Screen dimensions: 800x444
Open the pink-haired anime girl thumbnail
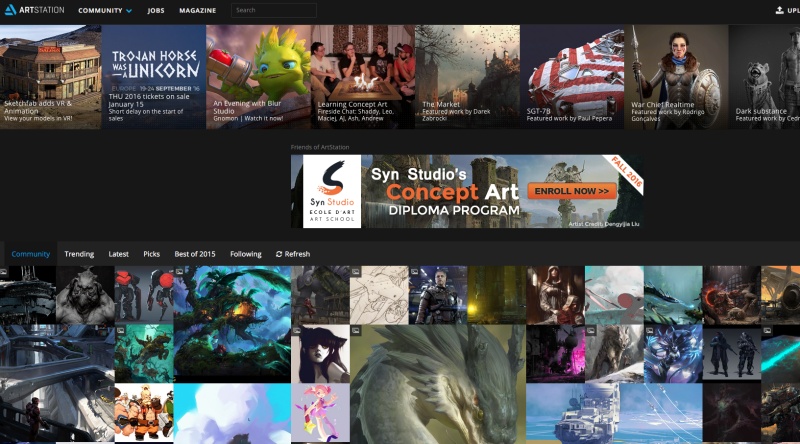(320, 412)
